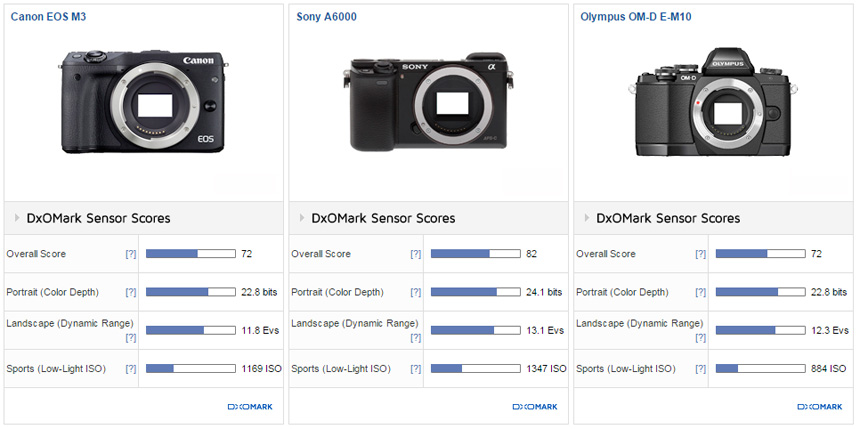Open Landscape Dynamic Range help [?] for Olympus
The width and height of the screenshot is (860, 429).
pos(700,338)
